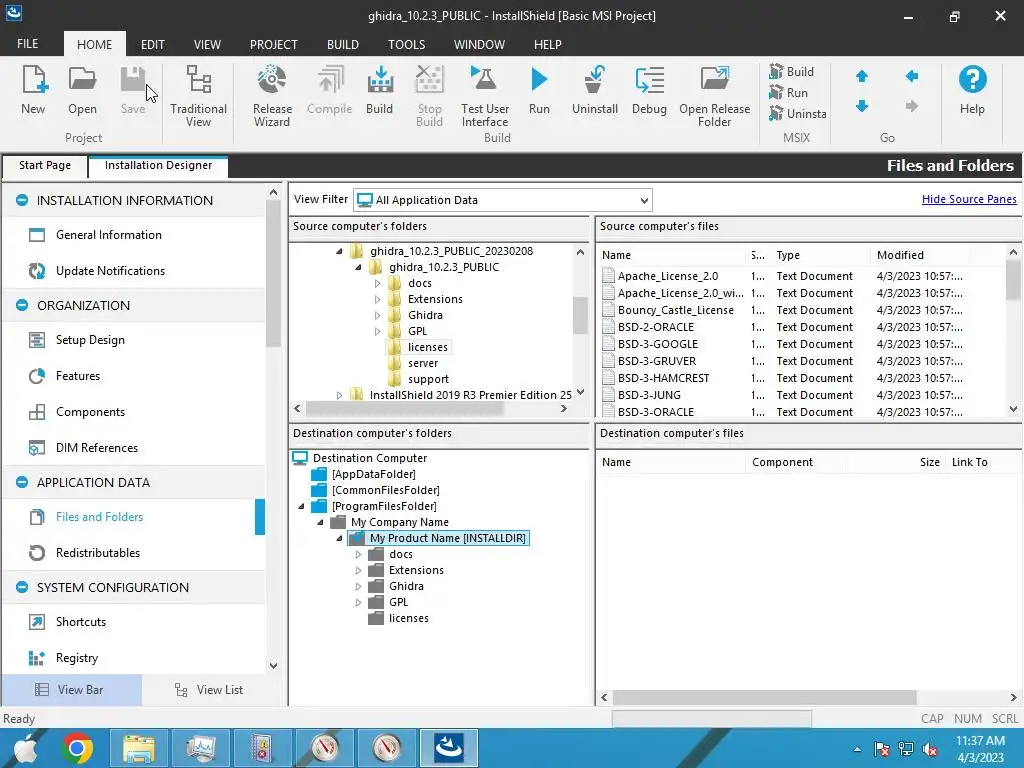Open the Redistributables view
Screen dimensions: 1024x768
click(98, 552)
